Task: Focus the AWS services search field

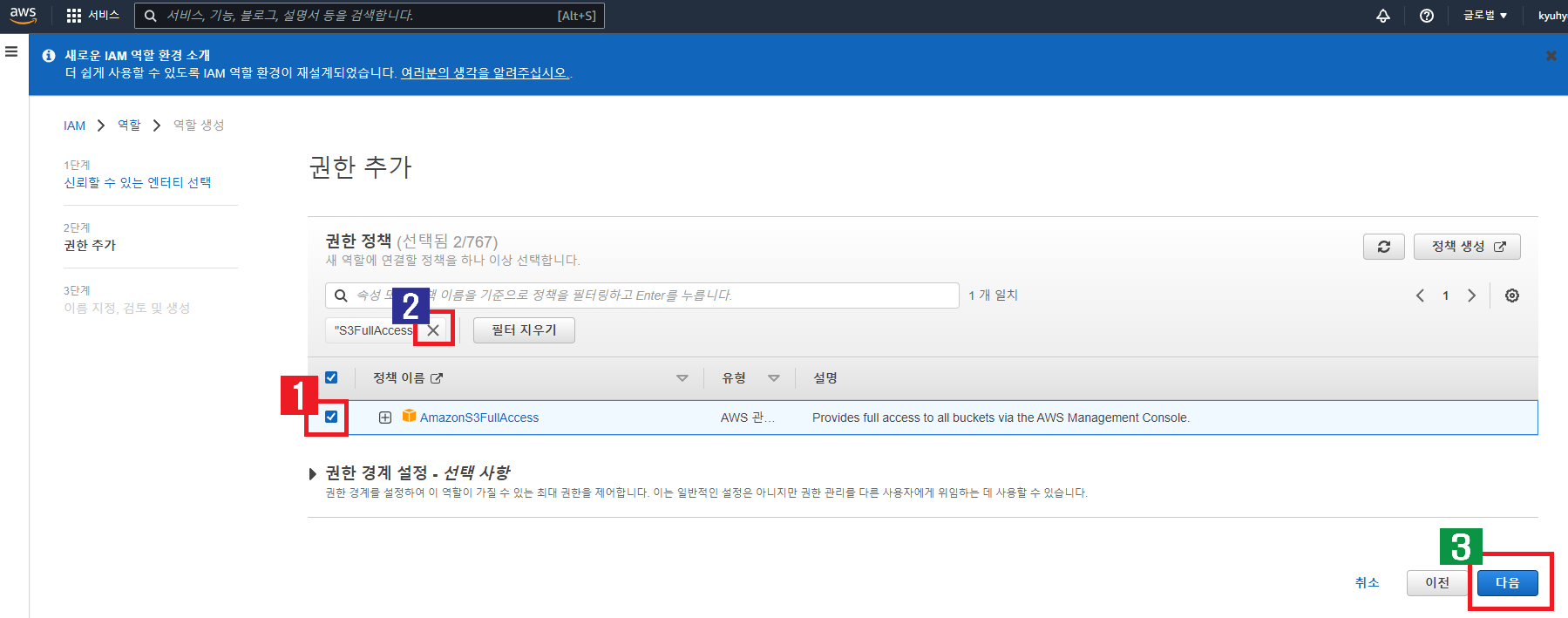Action: tap(370, 16)
